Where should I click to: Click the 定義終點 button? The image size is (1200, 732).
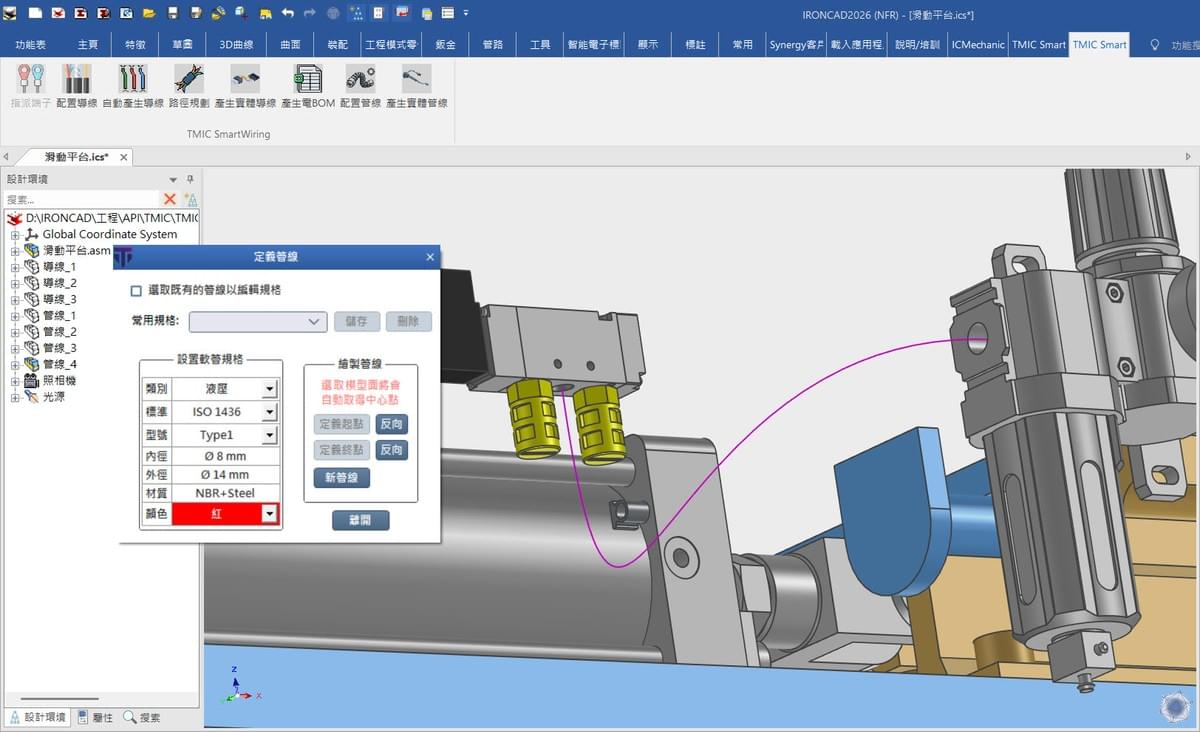(x=342, y=450)
